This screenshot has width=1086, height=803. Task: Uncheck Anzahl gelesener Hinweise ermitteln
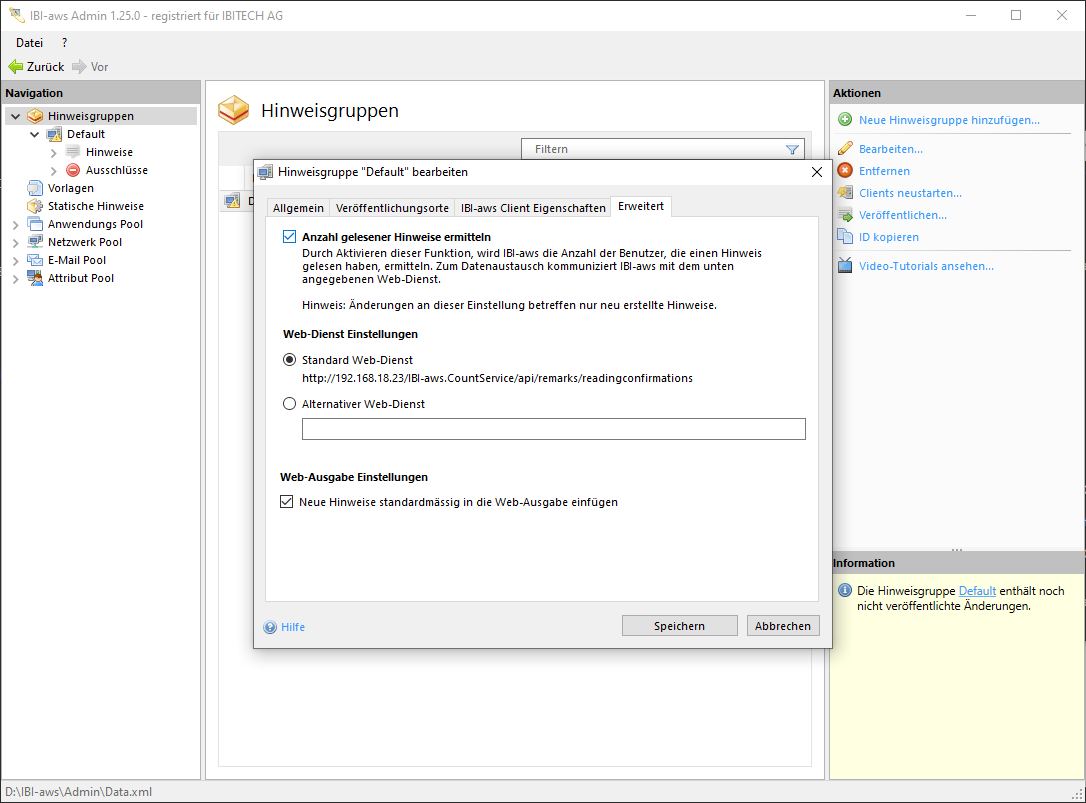[290, 237]
